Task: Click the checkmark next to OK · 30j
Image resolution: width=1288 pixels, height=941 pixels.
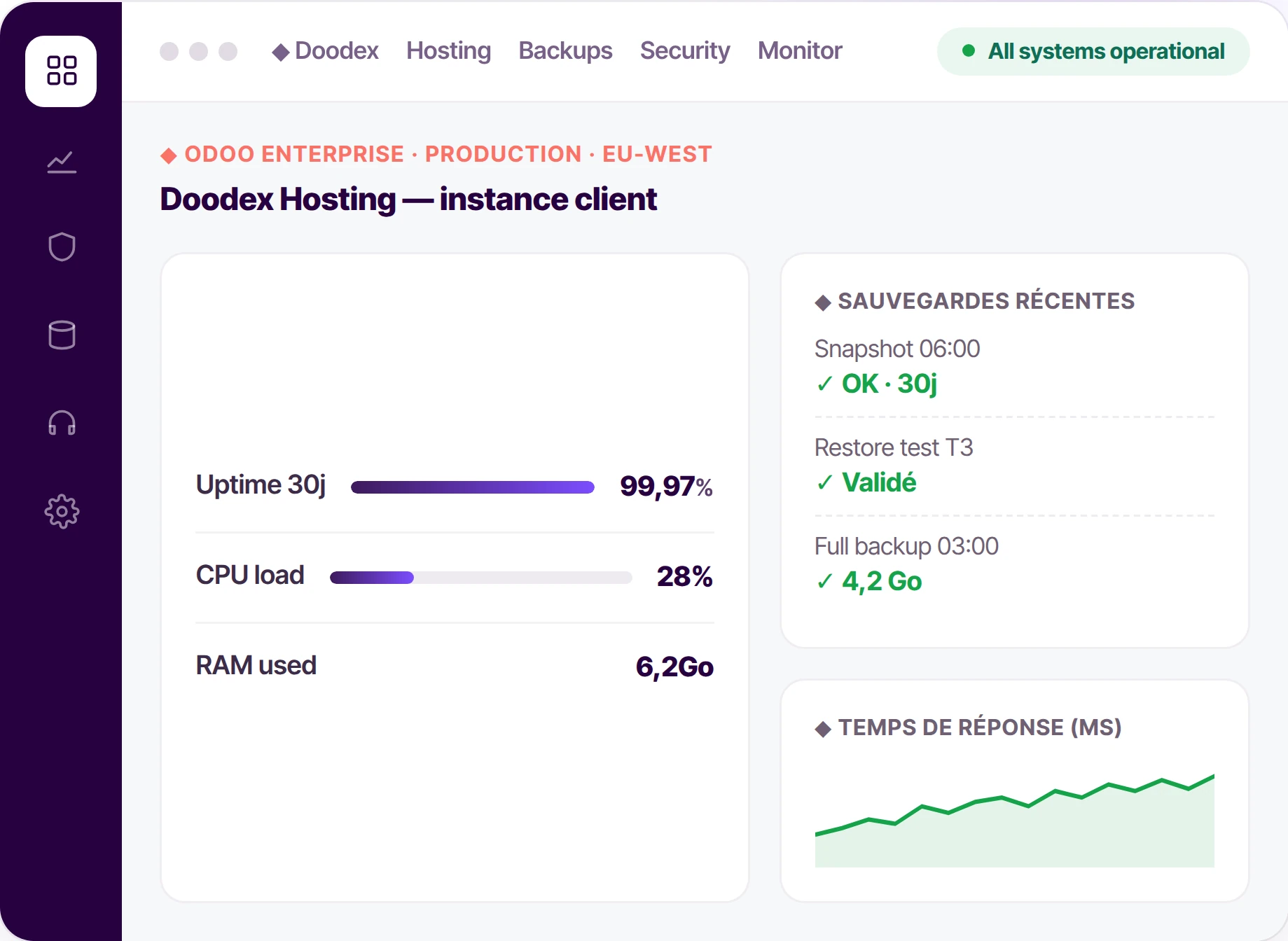Action: pyautogui.click(x=824, y=384)
